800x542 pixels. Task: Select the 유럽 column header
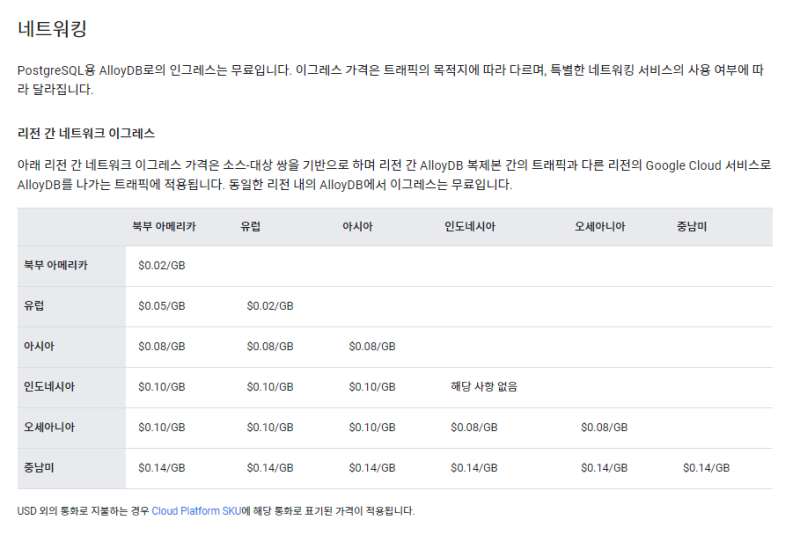[250, 227]
